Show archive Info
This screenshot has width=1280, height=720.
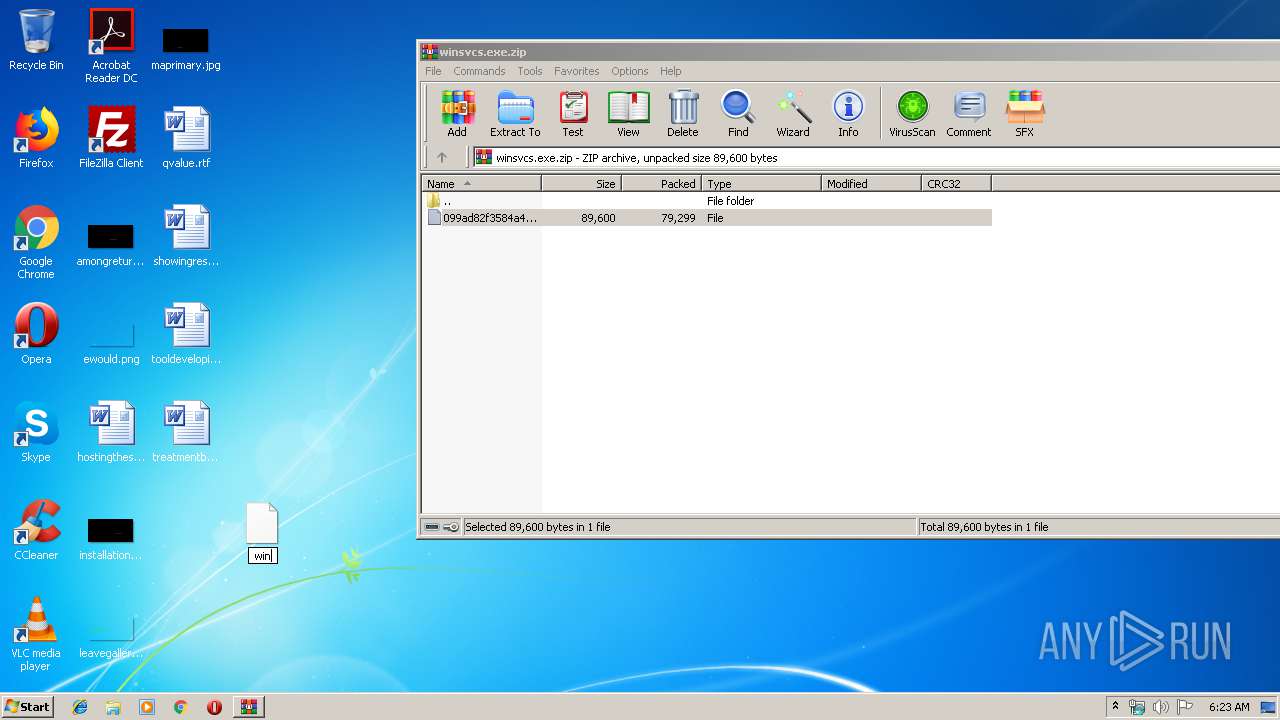848,113
